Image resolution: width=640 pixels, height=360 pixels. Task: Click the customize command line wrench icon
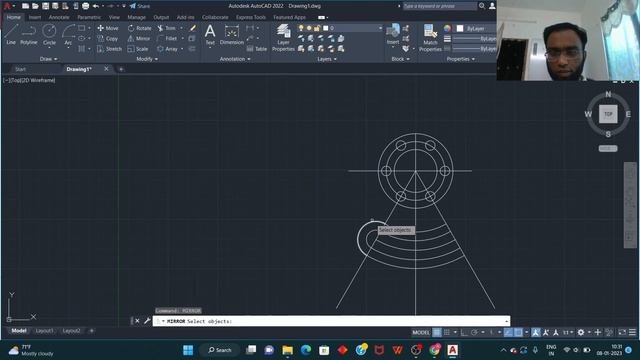(x=147, y=321)
